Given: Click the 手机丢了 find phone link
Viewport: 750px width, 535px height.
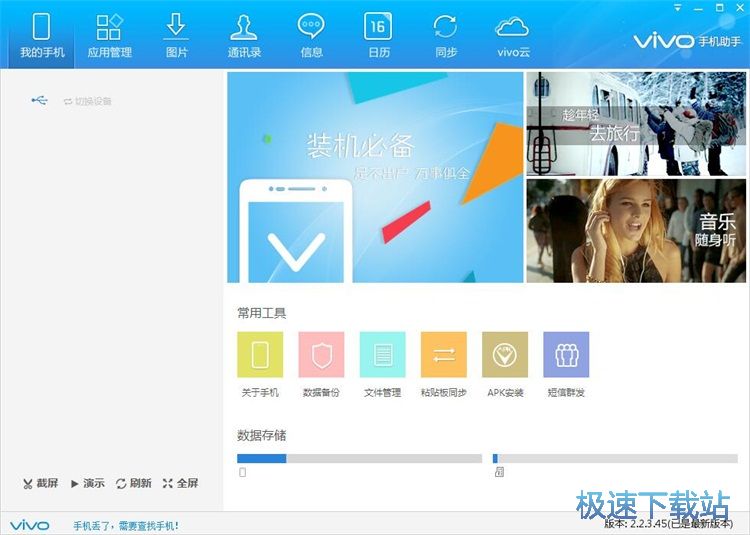Looking at the screenshot, I should tap(126, 525).
